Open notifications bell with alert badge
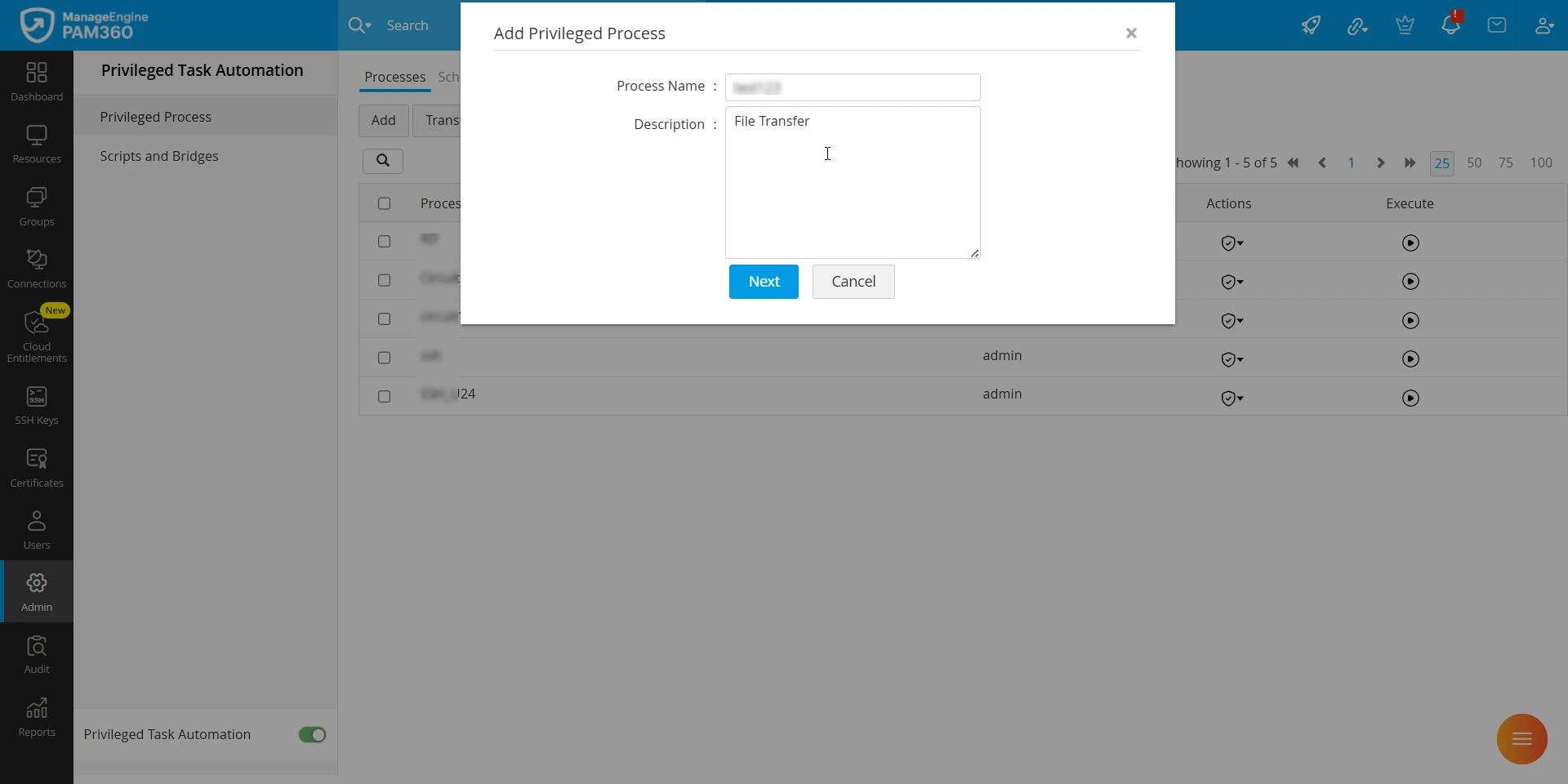This screenshot has width=1568, height=784. (x=1451, y=24)
